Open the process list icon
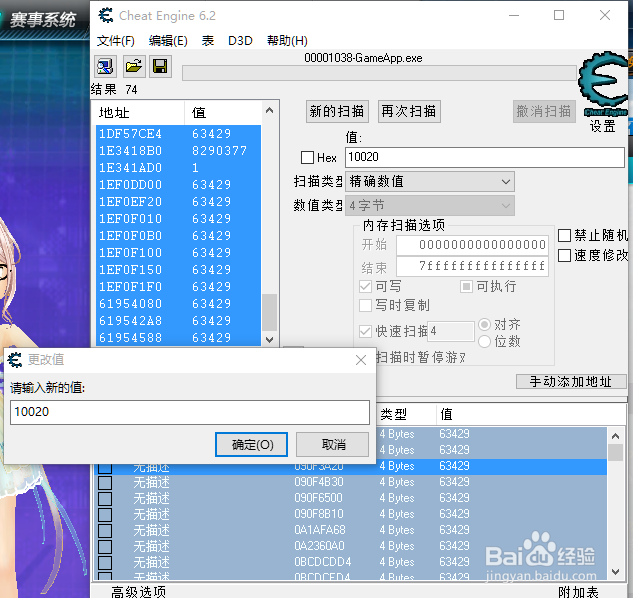 pyautogui.click(x=105, y=66)
